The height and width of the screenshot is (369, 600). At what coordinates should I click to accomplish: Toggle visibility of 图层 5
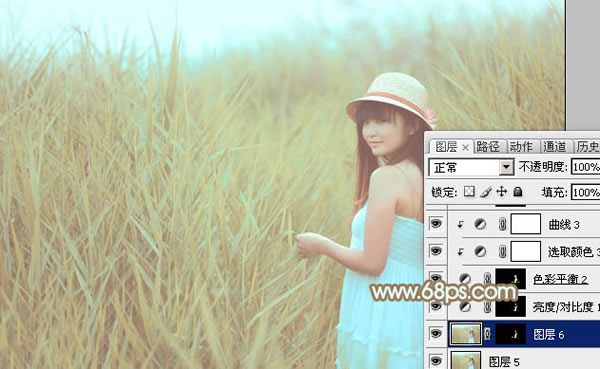[435, 360]
